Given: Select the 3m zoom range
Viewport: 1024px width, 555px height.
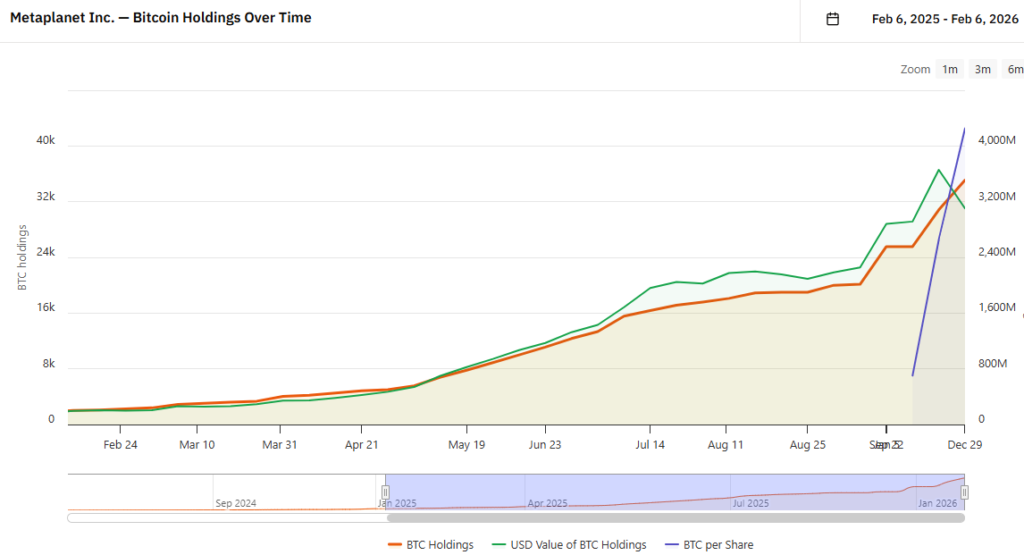Looking at the screenshot, I should (982, 69).
